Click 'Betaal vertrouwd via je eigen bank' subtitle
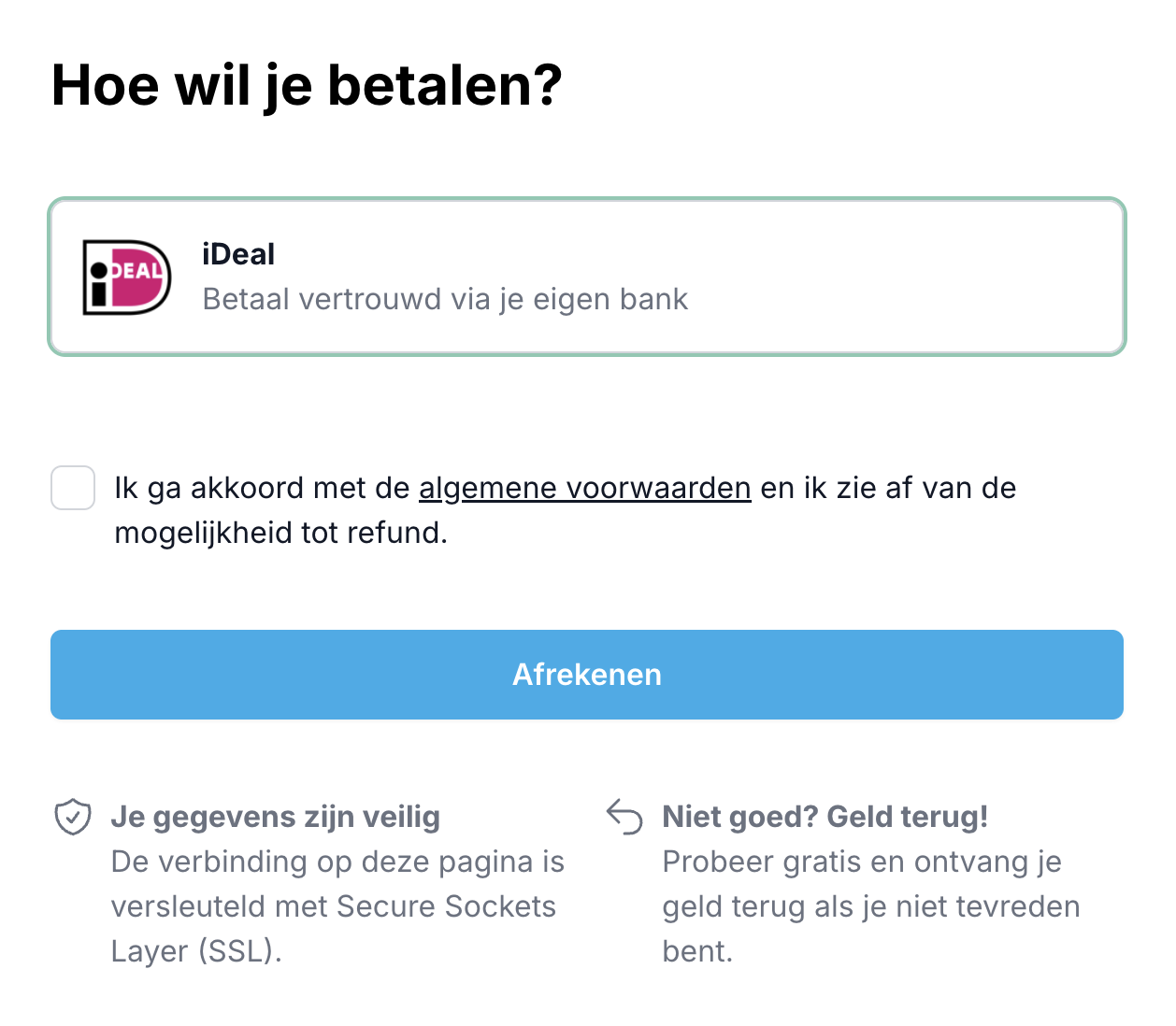 (x=445, y=299)
